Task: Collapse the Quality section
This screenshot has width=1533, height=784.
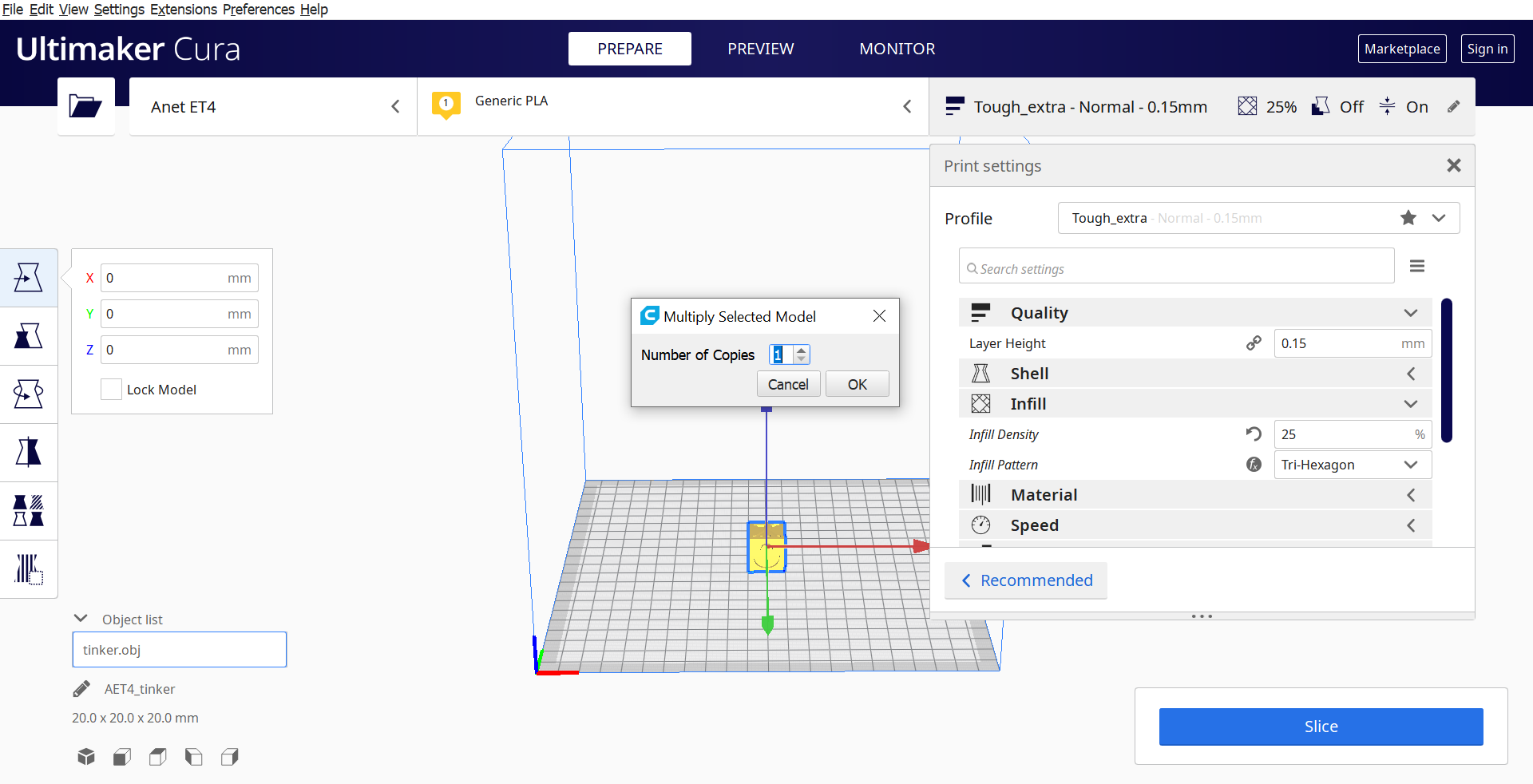Action: coord(1195,313)
